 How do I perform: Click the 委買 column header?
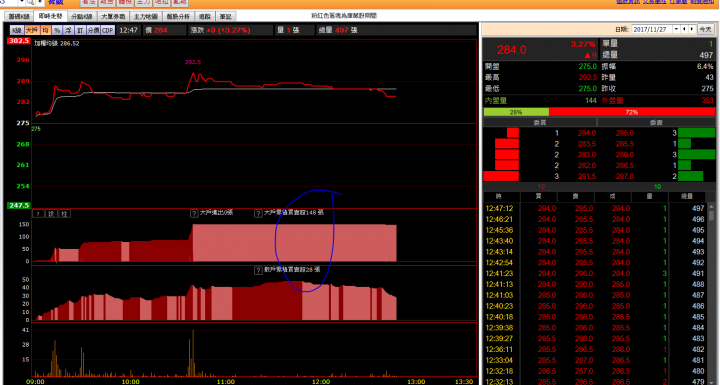(x=540, y=123)
